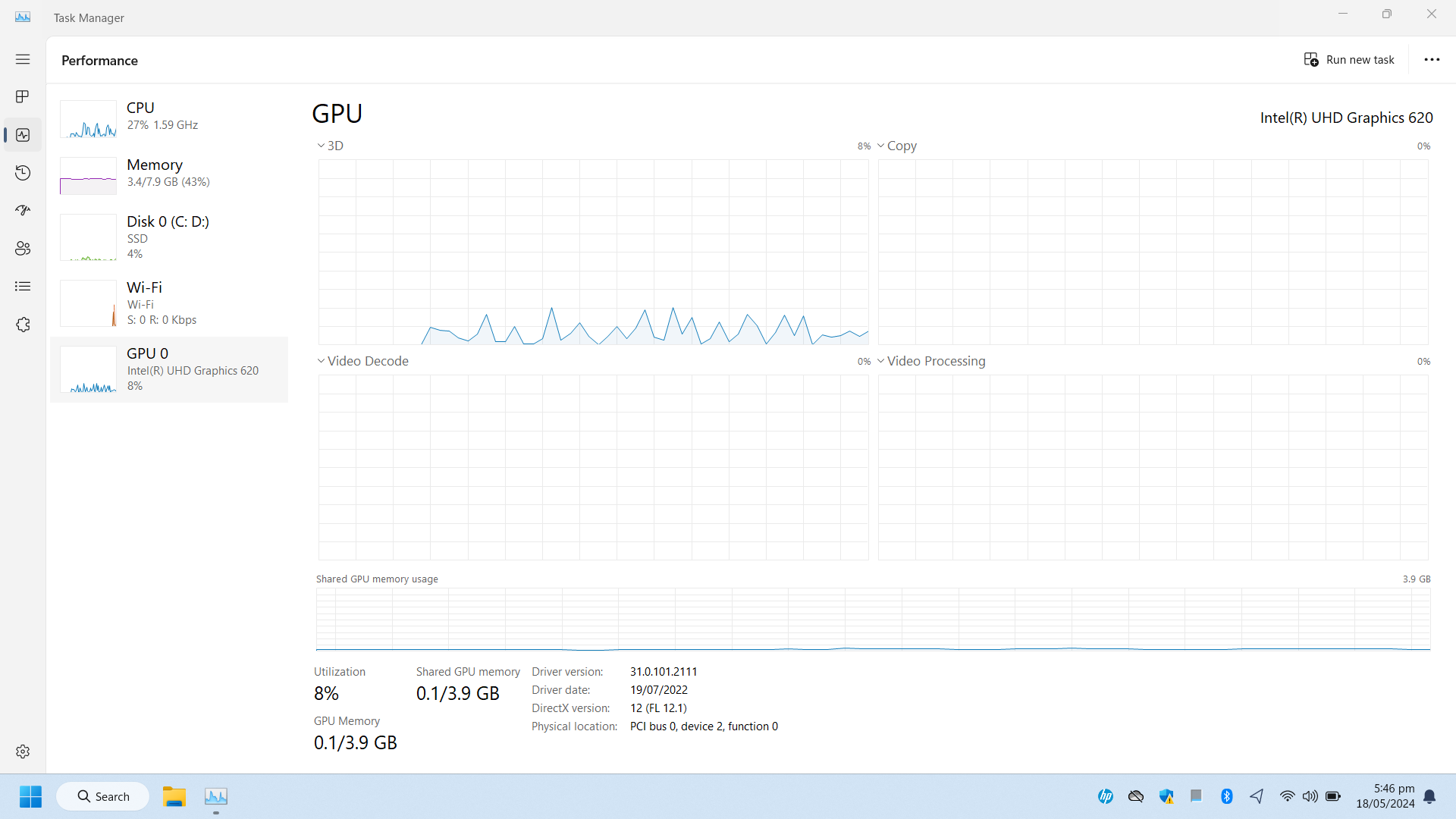Select GPU 0 in the performance list
This screenshot has width=1456, height=819.
click(169, 369)
